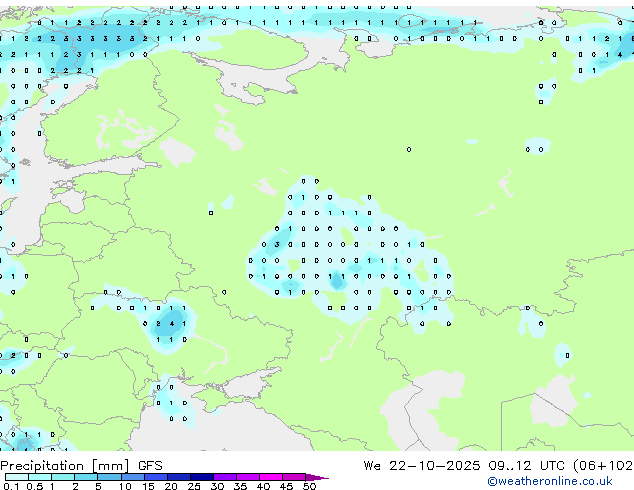This screenshot has height=490, width=634.
Task: Click the legend label '35'
Action: coord(240,486)
